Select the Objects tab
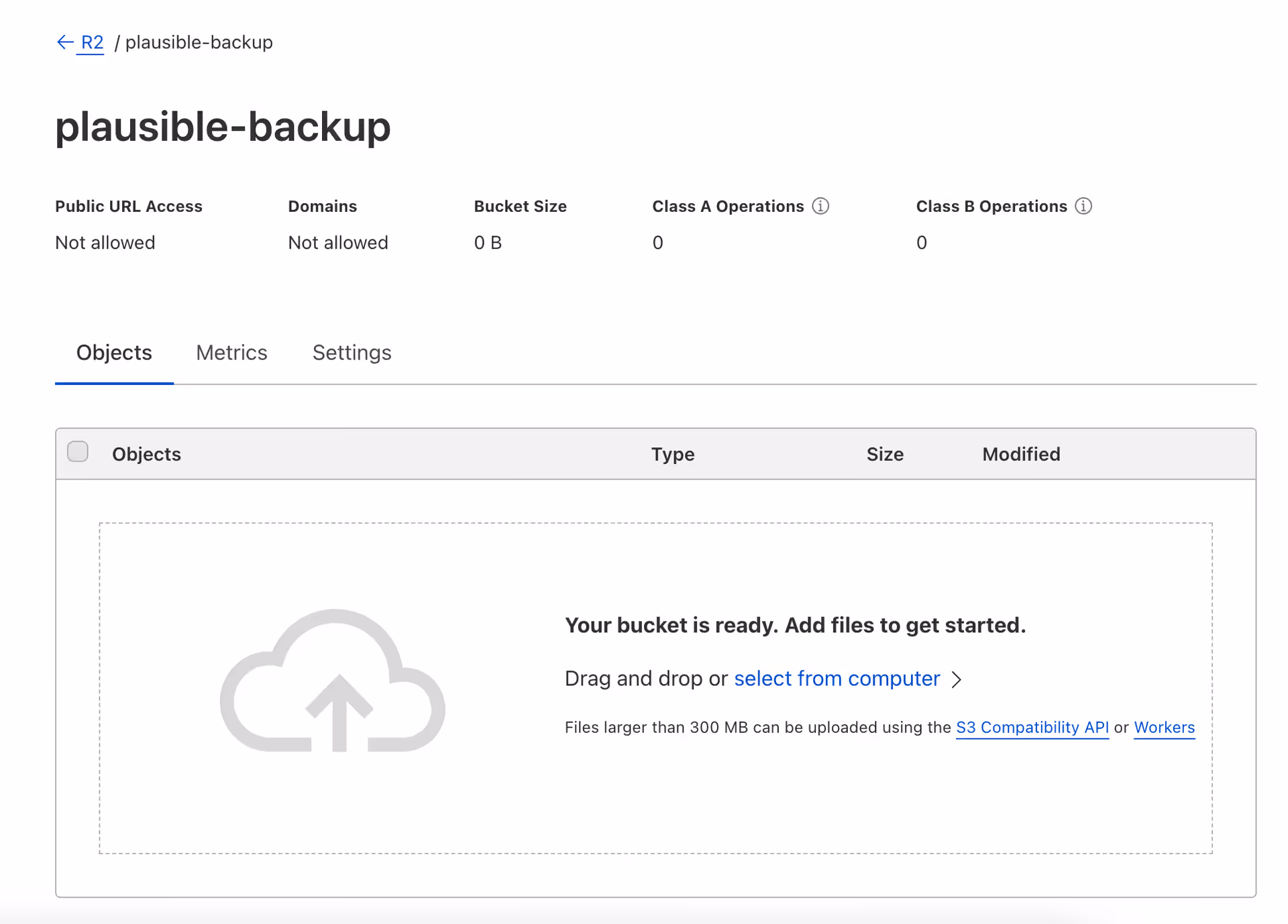1288x924 pixels. point(114,352)
